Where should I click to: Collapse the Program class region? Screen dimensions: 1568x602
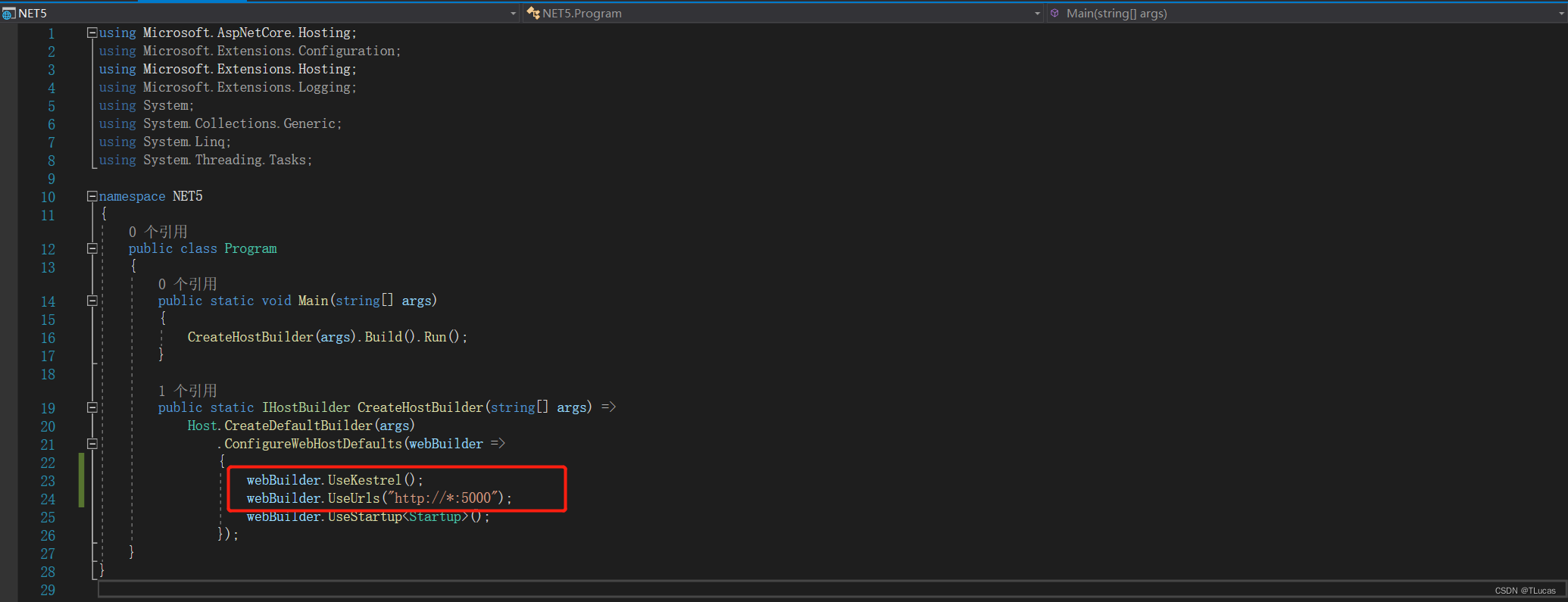[92, 248]
